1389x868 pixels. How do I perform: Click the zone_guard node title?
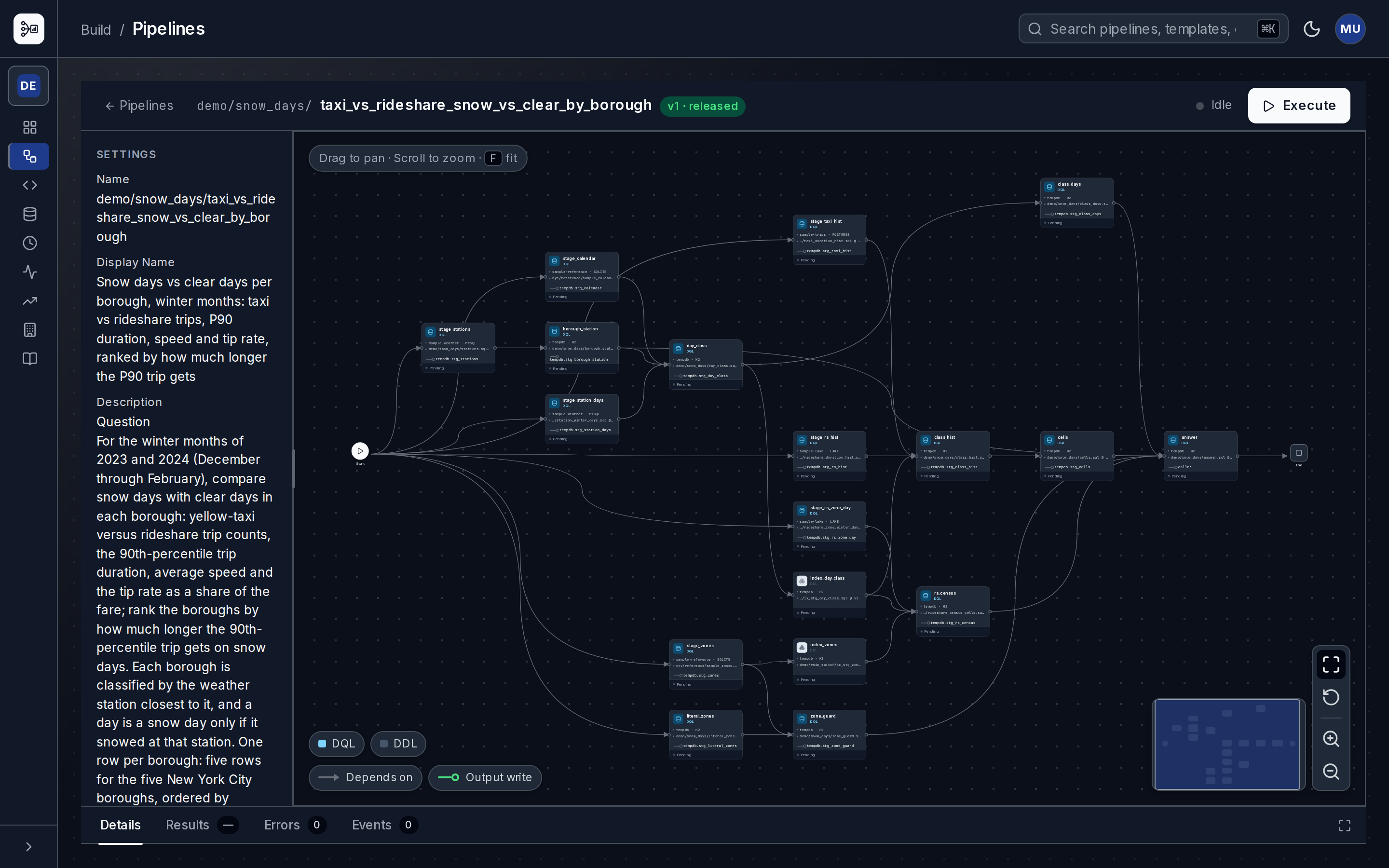(823, 716)
